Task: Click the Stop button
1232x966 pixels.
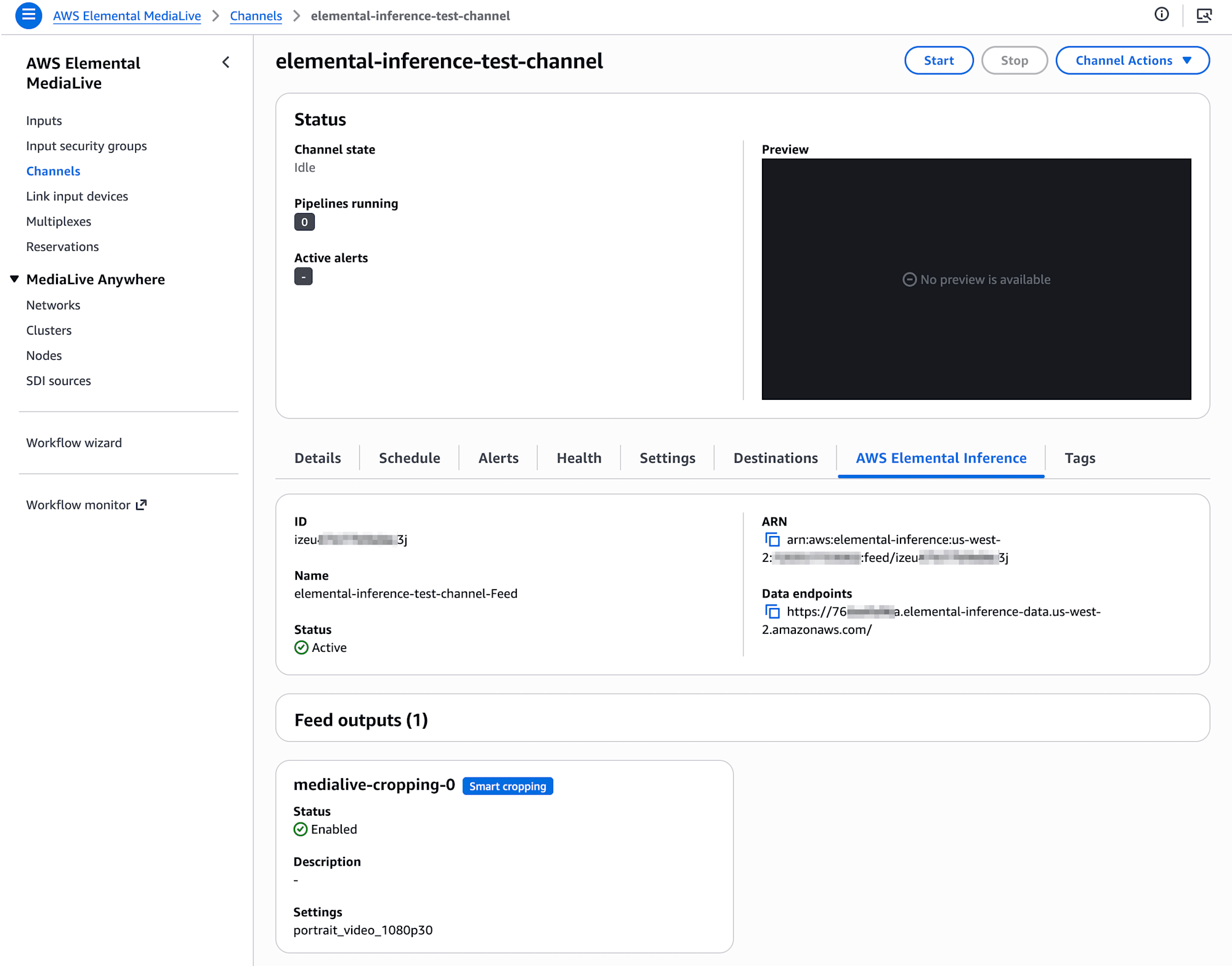Action: point(1014,60)
